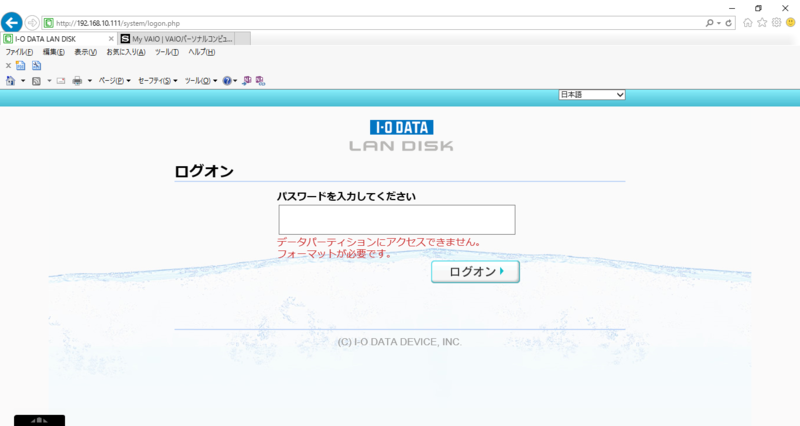Open the ツール(O) command bar dropdown
The height and width of the screenshot is (426, 800).
point(201,81)
